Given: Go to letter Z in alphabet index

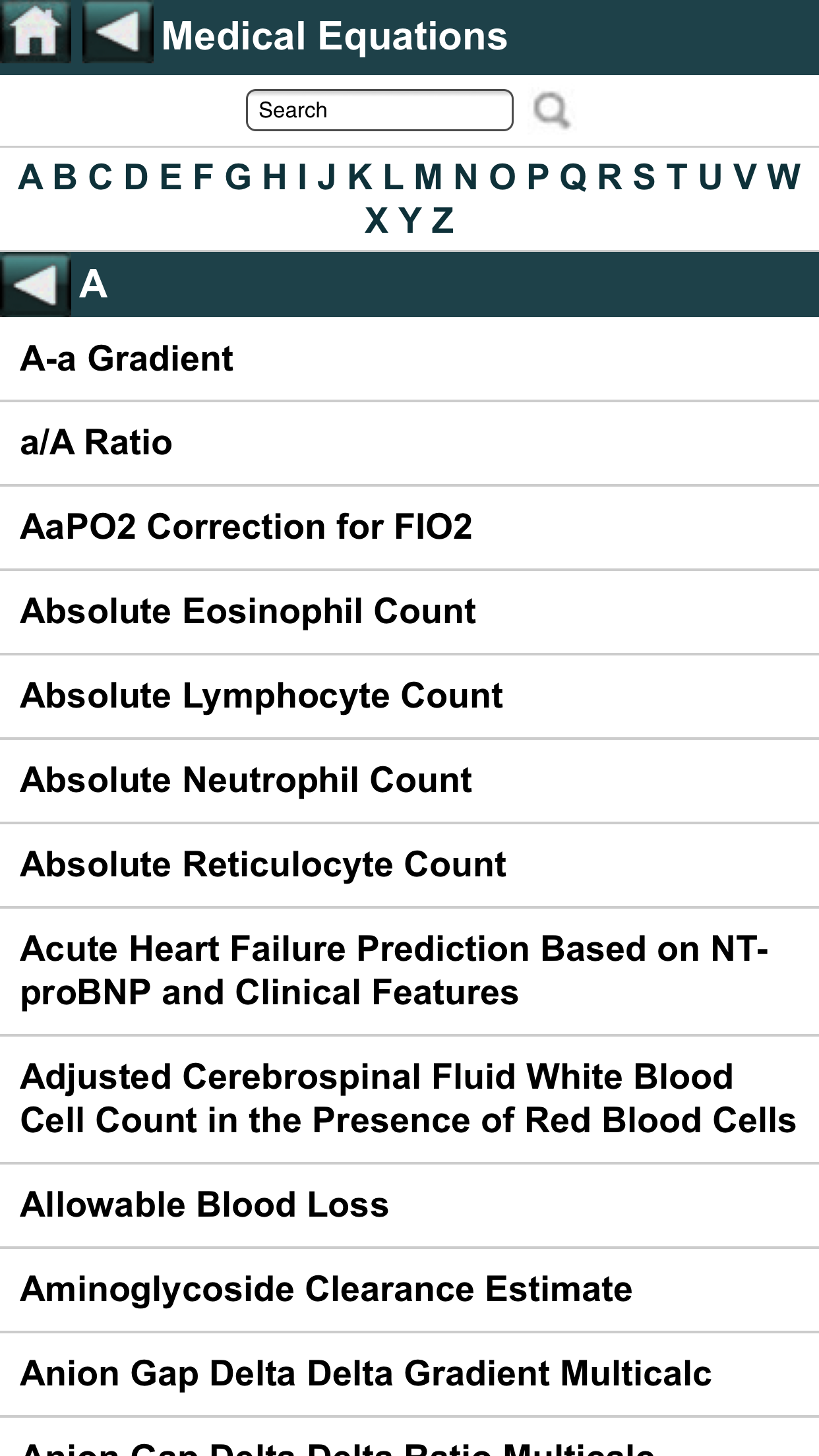Looking at the screenshot, I should 442,220.
